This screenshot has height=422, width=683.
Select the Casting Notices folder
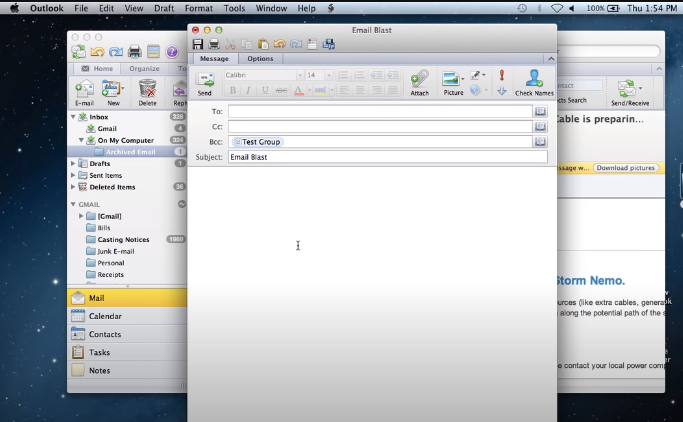123,240
